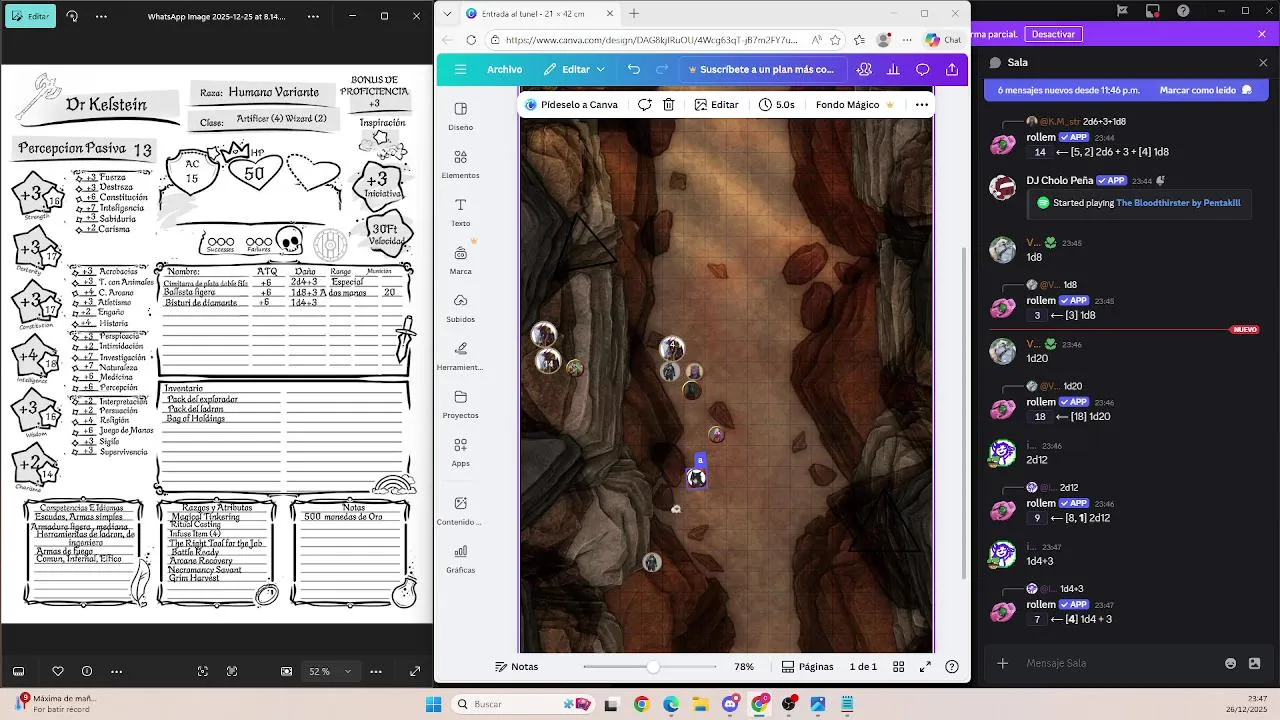Click Marcar como leído in Discord
Image resolution: width=1280 pixels, height=720 pixels.
tap(1205, 89)
